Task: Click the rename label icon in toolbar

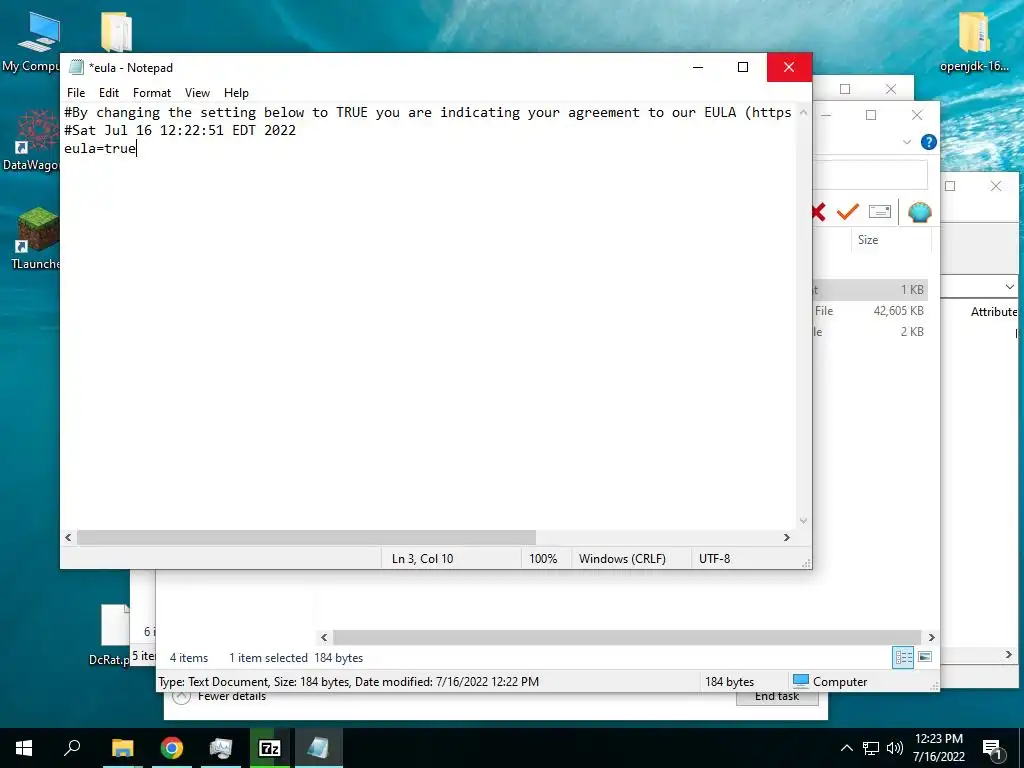Action: pyautogui.click(x=880, y=212)
